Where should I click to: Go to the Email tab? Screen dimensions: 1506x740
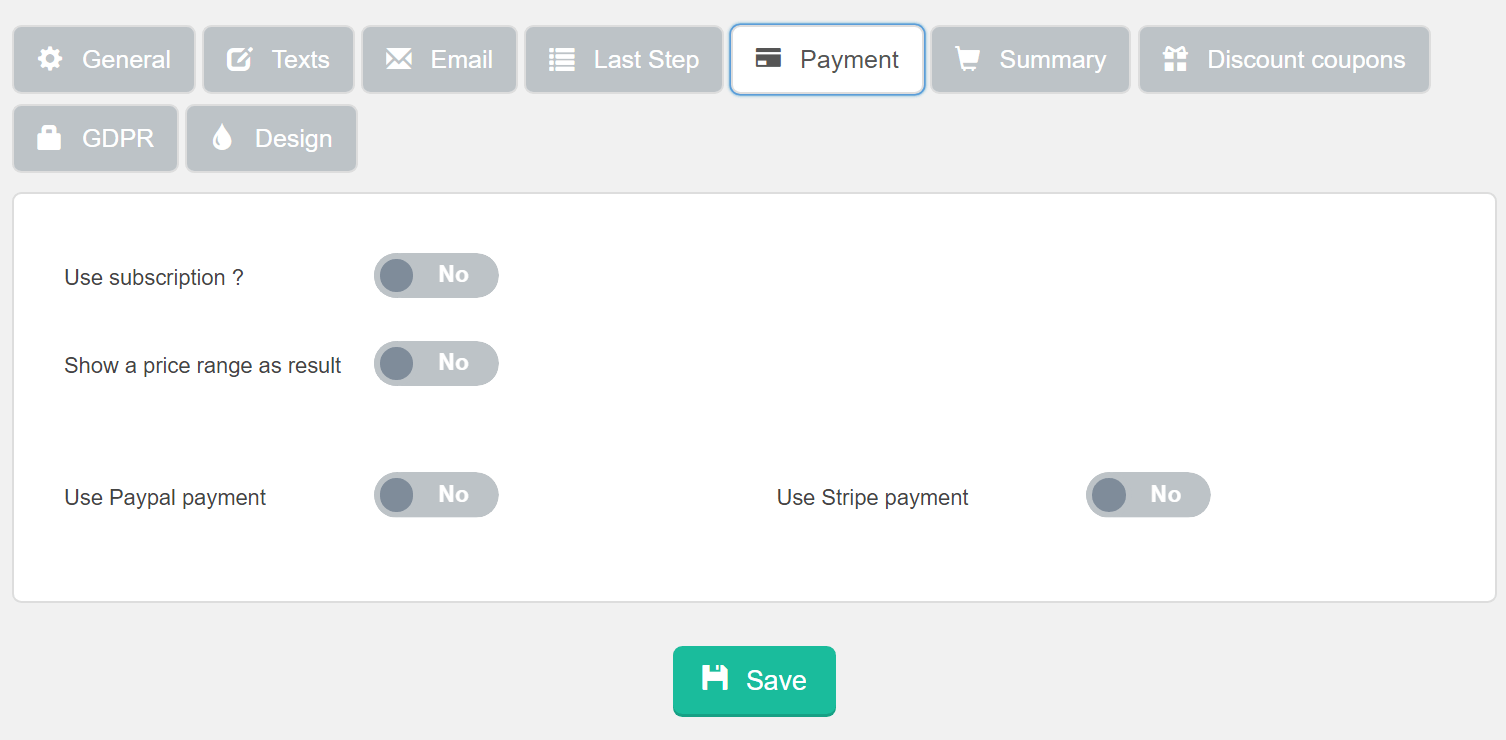point(439,59)
